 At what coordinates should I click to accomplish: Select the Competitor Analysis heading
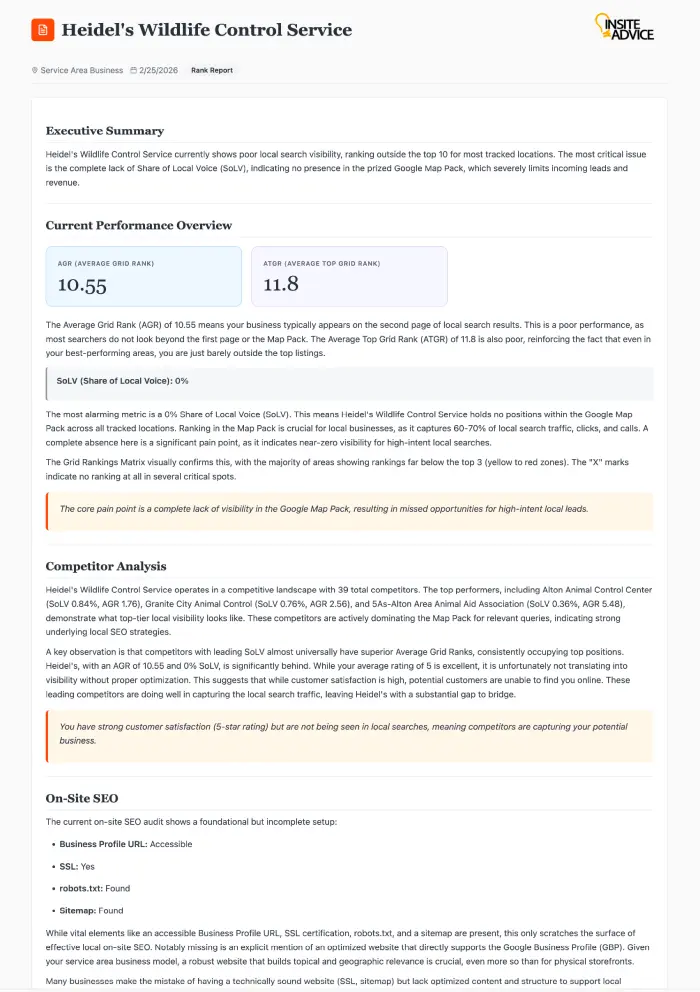pos(104,567)
